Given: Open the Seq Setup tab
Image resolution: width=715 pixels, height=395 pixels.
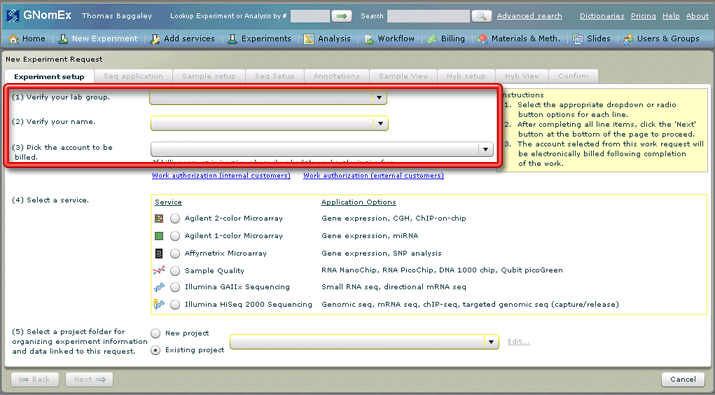Looking at the screenshot, I should pyautogui.click(x=275, y=76).
